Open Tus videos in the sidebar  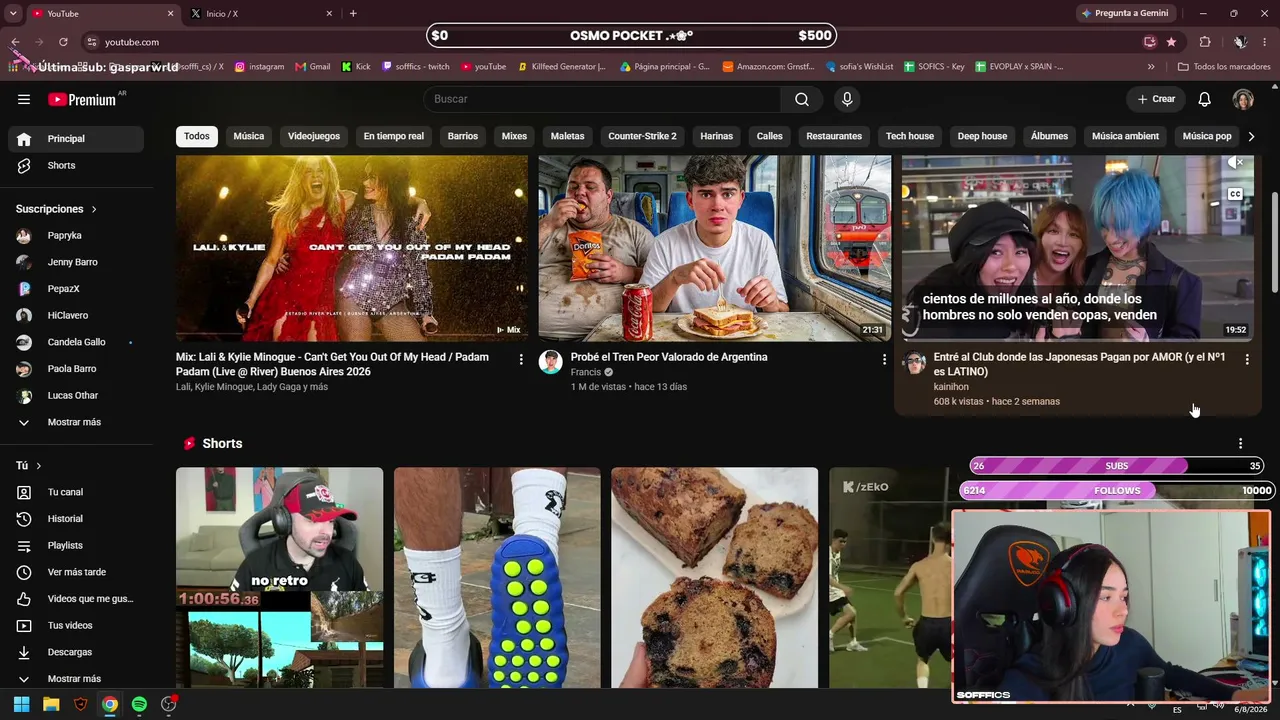(72, 625)
